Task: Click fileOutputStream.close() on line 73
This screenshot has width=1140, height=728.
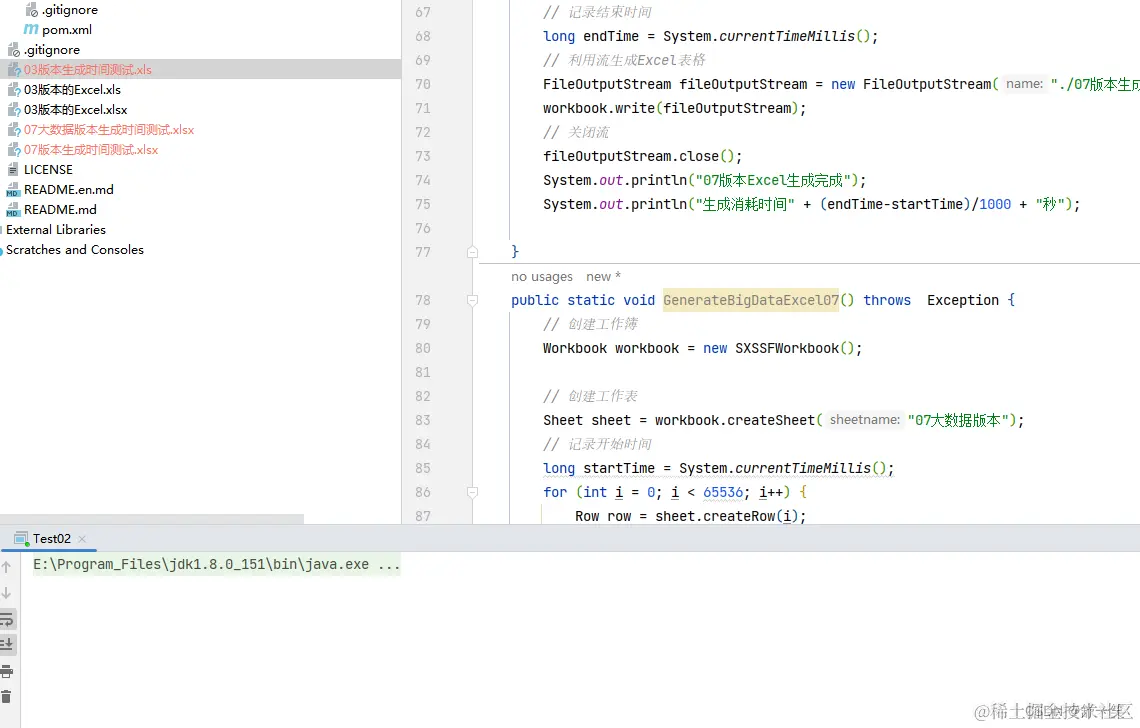Action: point(643,156)
